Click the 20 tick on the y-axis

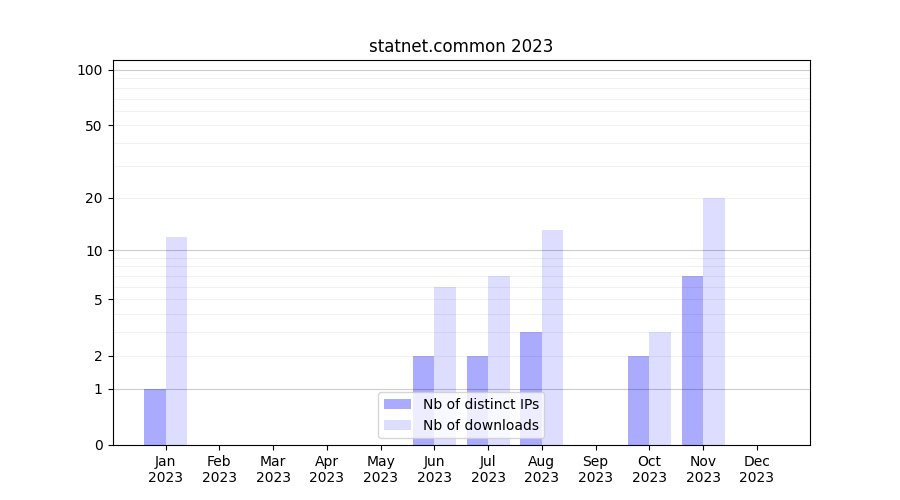click(x=94, y=198)
